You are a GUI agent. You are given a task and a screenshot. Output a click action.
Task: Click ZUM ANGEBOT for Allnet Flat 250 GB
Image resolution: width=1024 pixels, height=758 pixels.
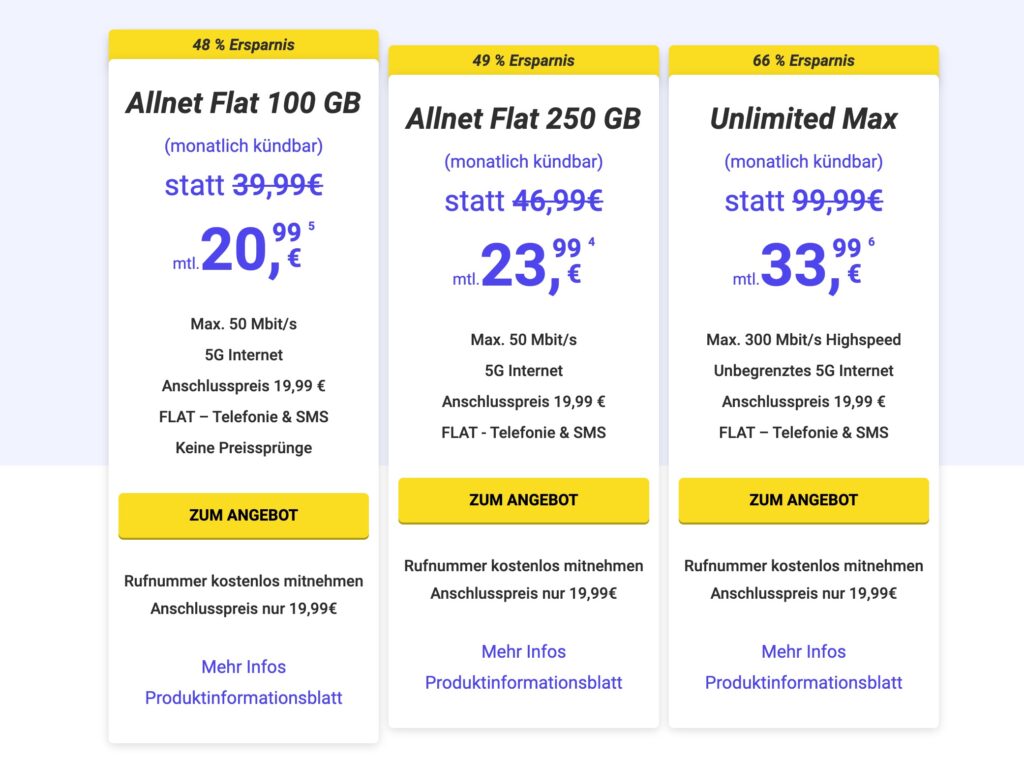523,500
